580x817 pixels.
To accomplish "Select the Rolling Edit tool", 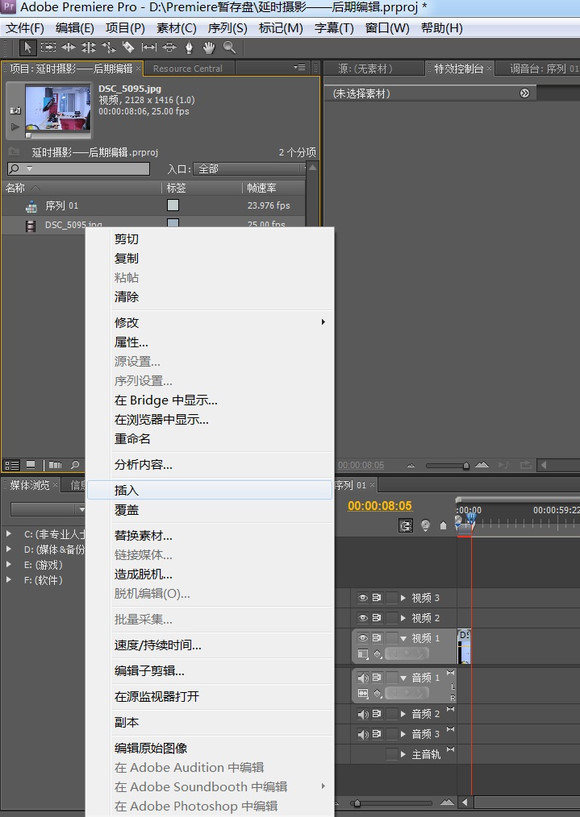I will tap(88, 48).
